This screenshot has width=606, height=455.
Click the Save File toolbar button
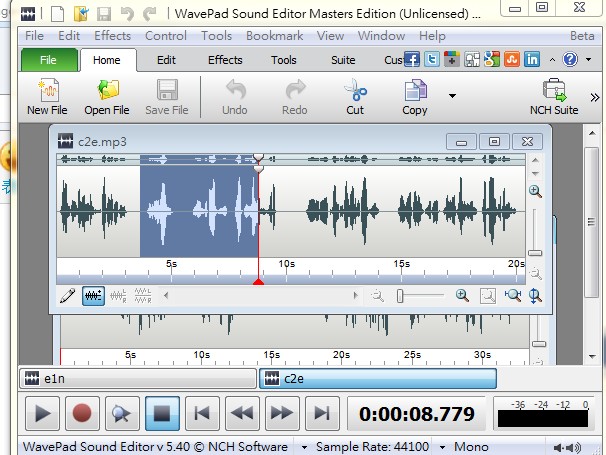(167, 97)
